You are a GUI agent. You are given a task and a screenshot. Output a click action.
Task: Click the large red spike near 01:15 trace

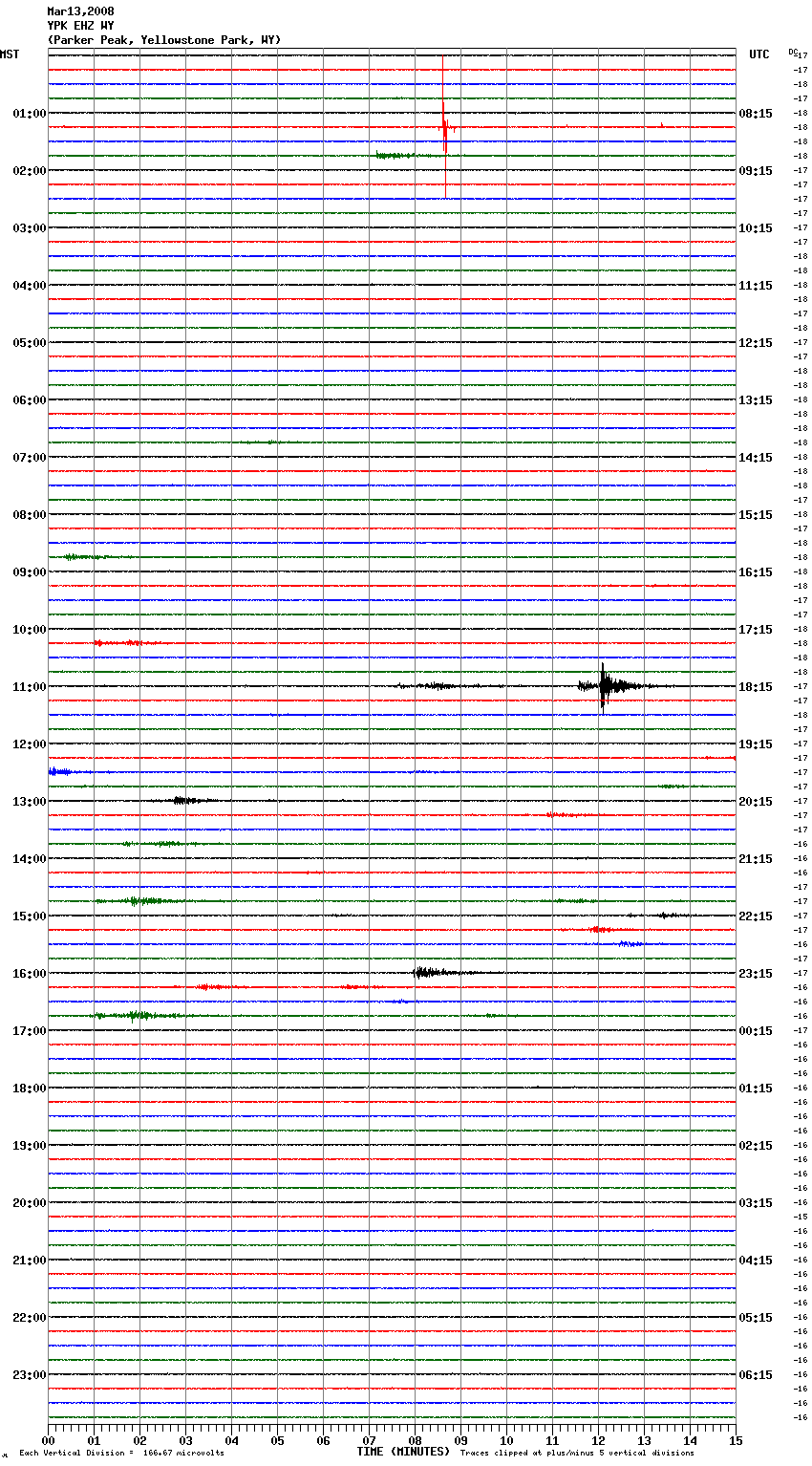click(x=444, y=127)
